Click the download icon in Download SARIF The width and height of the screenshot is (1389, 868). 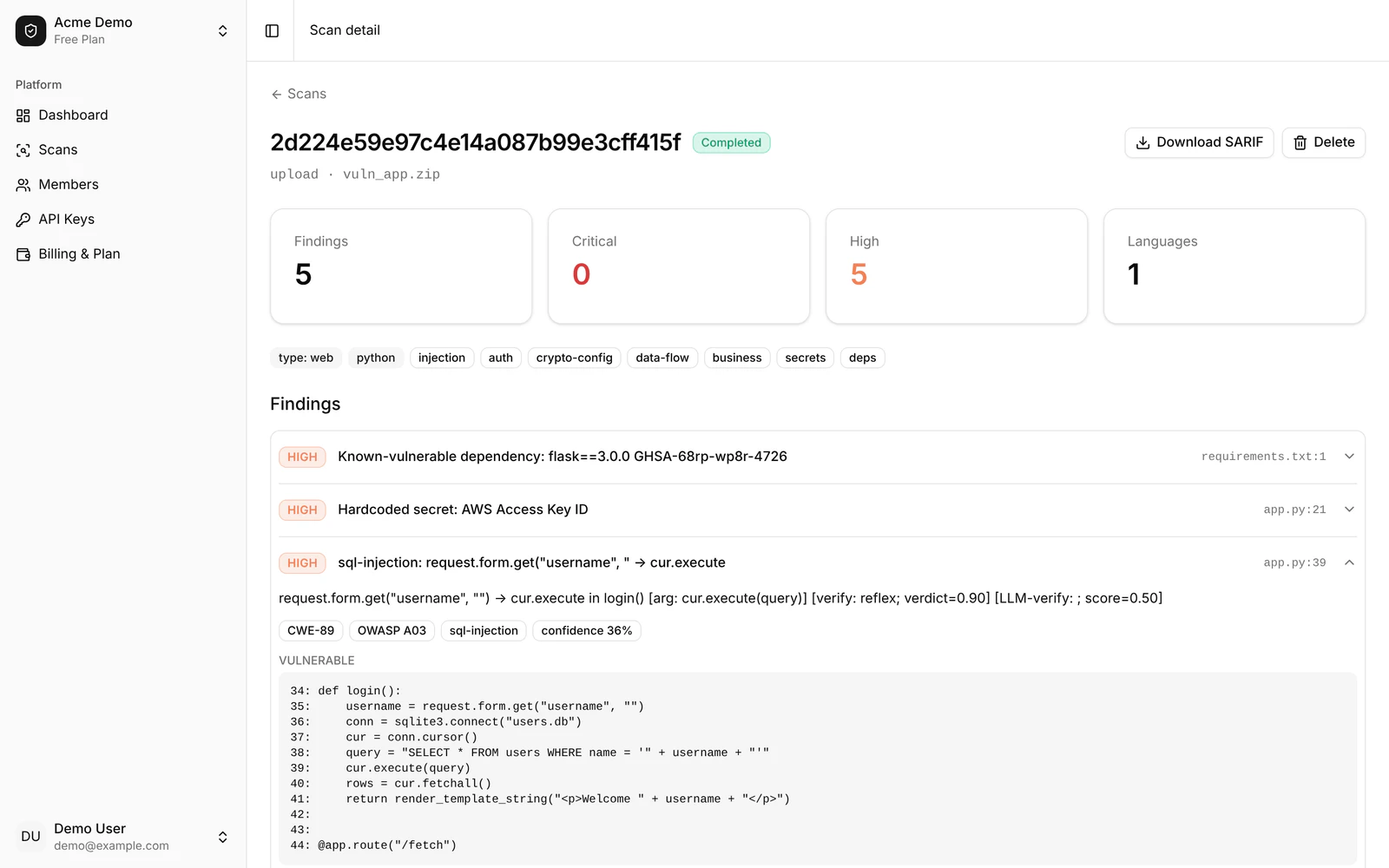pos(1143,142)
